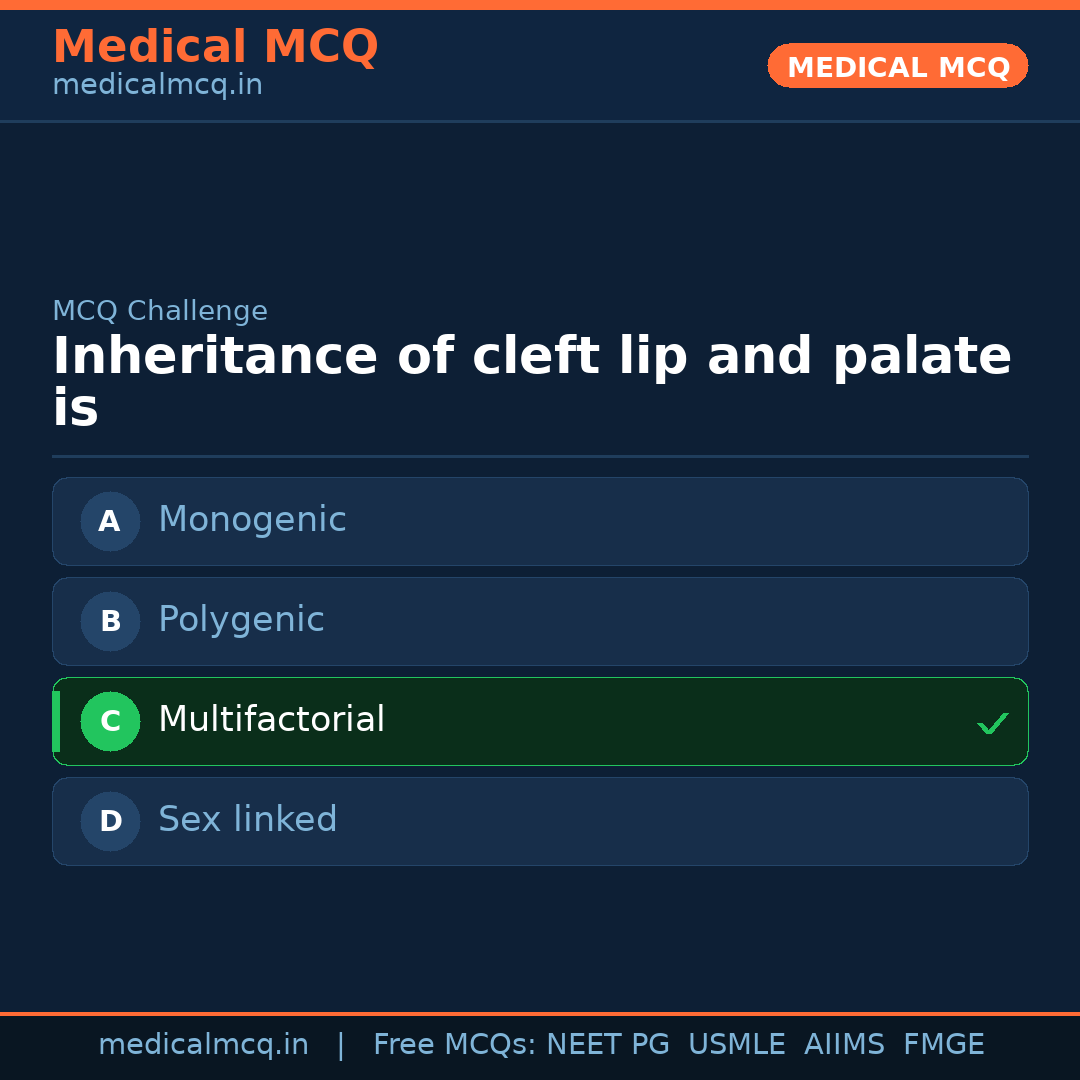Click the green checkmark on Multifactorial
The image size is (1080, 1080).
pos(992,723)
